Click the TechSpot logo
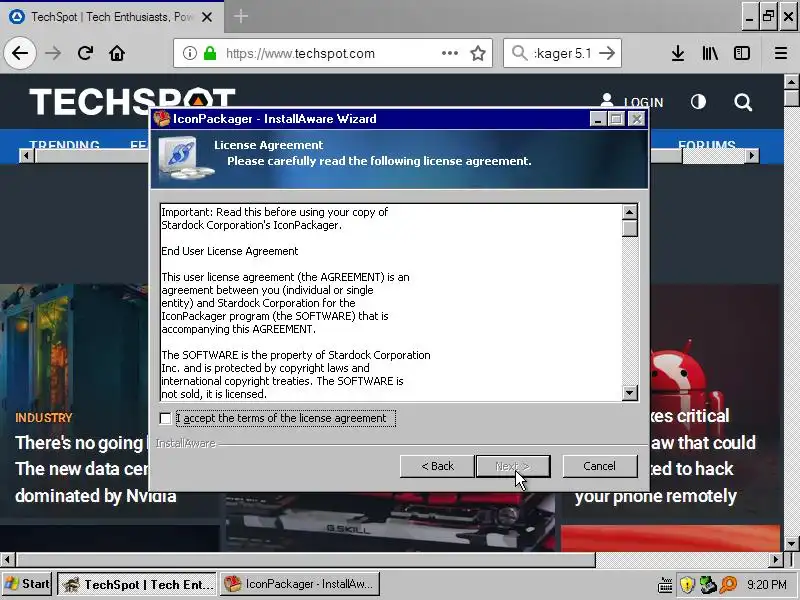800x600 pixels. [x=132, y=101]
